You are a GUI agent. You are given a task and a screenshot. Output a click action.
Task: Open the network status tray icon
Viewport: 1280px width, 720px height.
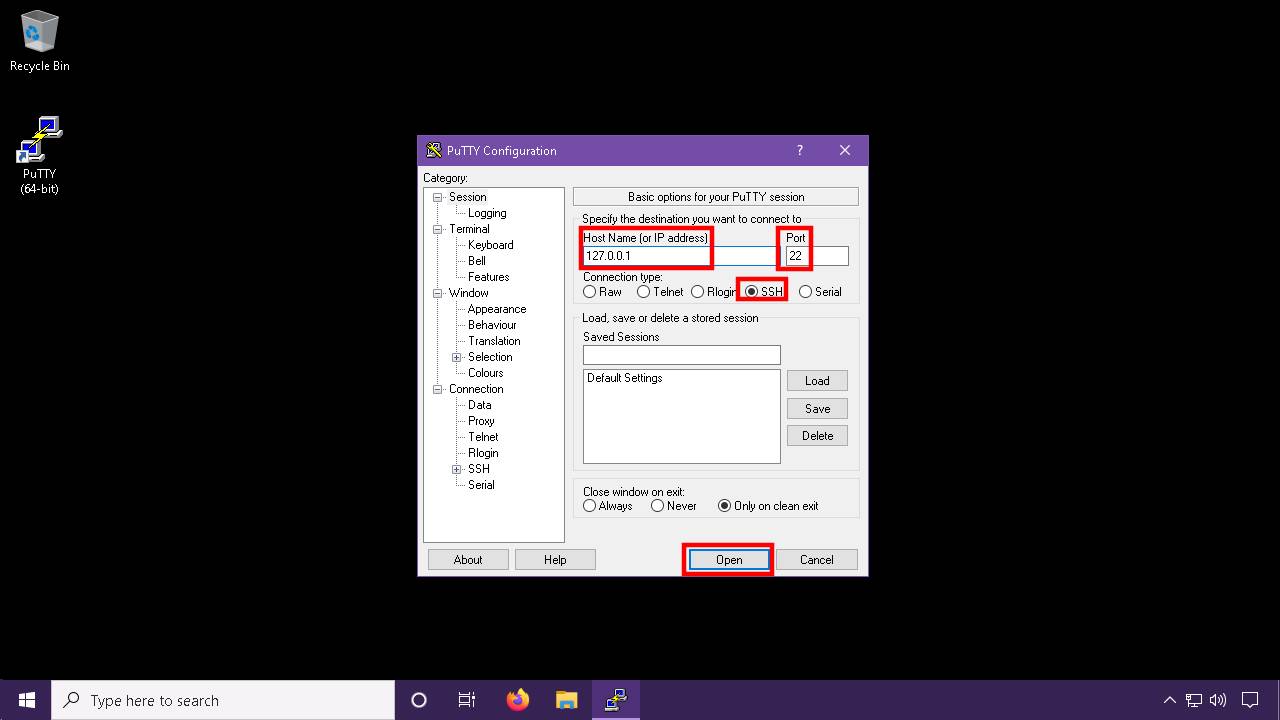click(1194, 700)
